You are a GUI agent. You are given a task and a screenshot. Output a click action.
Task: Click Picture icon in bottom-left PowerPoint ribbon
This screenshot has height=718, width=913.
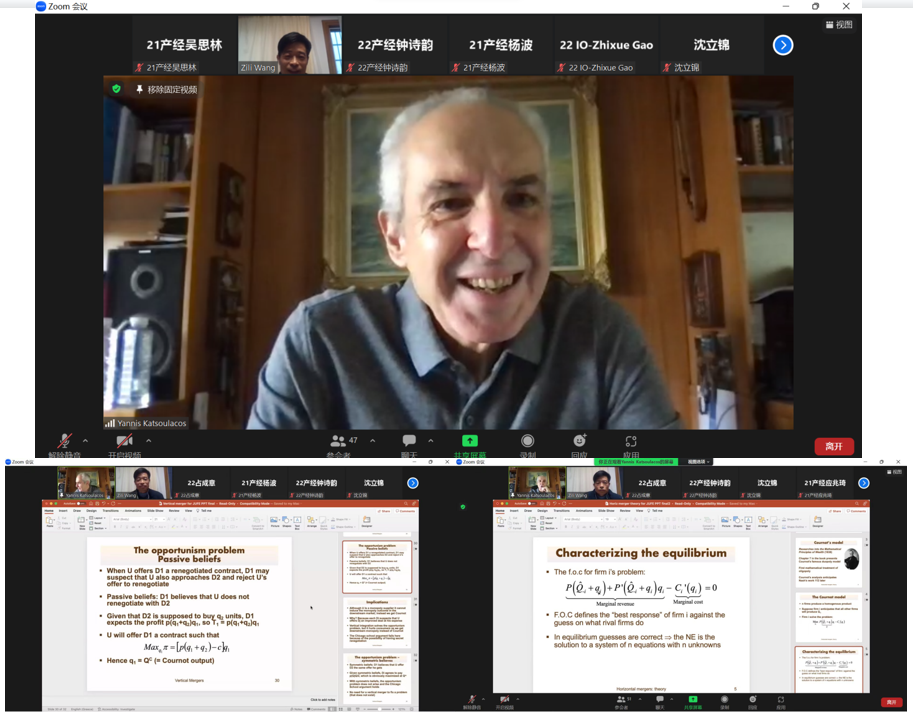(275, 521)
